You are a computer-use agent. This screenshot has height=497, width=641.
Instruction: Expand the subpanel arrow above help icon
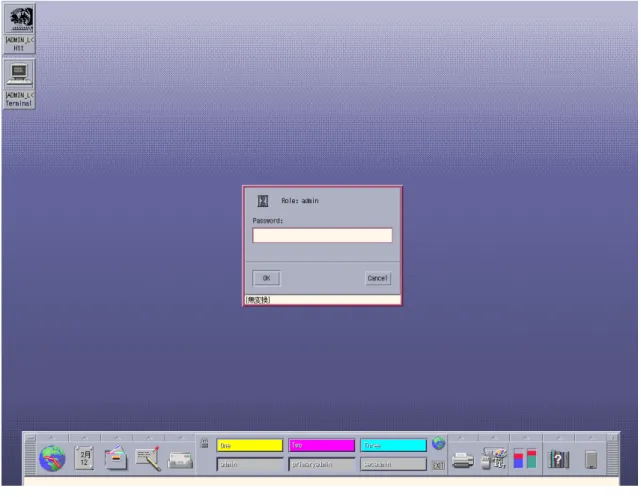click(x=559, y=438)
